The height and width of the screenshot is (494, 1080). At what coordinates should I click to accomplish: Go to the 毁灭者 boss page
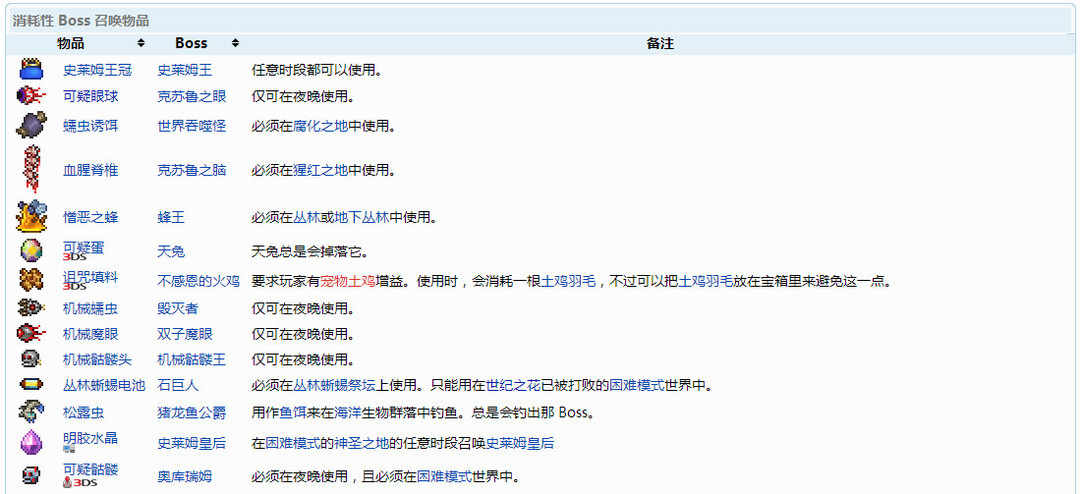point(178,308)
